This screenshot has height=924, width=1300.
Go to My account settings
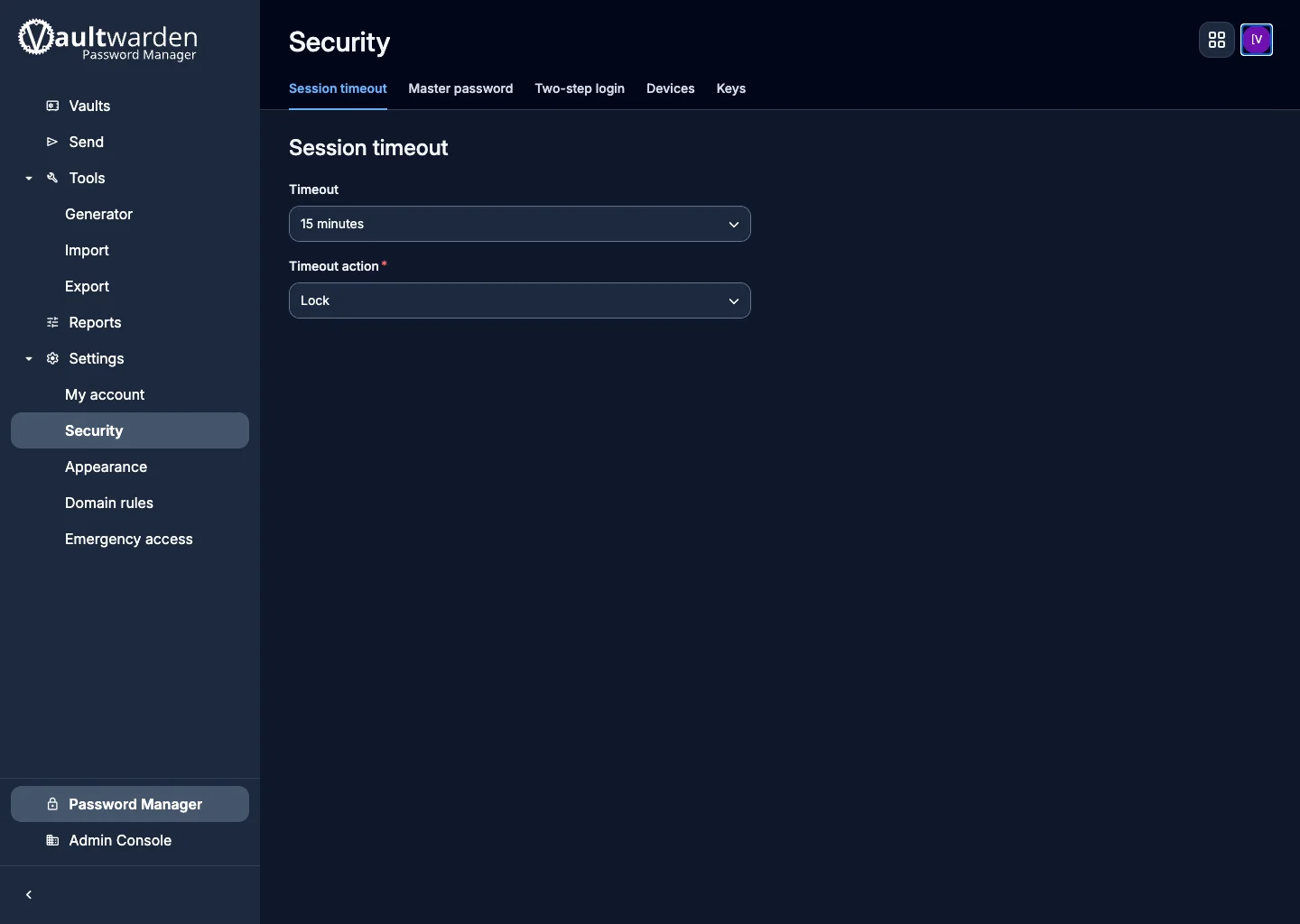[x=130, y=394]
